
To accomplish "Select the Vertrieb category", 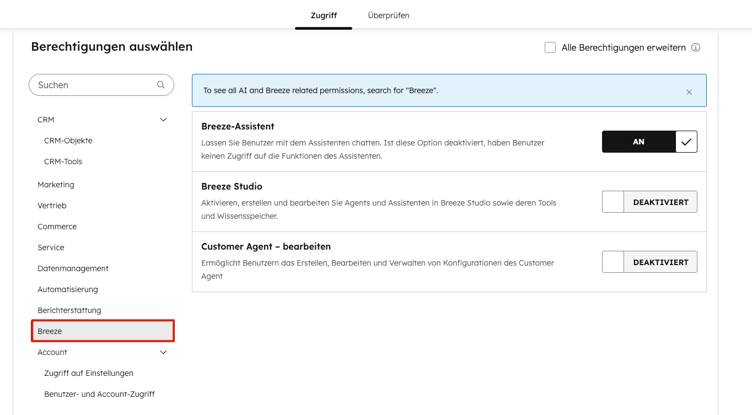I will [52, 206].
